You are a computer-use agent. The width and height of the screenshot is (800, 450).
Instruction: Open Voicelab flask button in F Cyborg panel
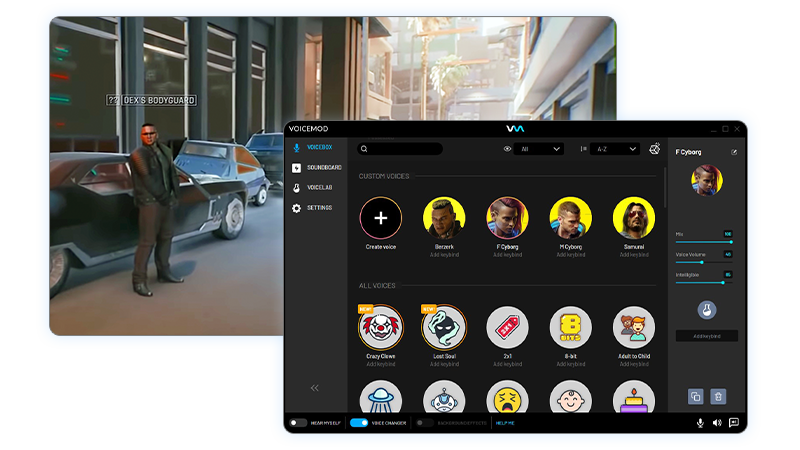pos(707,310)
